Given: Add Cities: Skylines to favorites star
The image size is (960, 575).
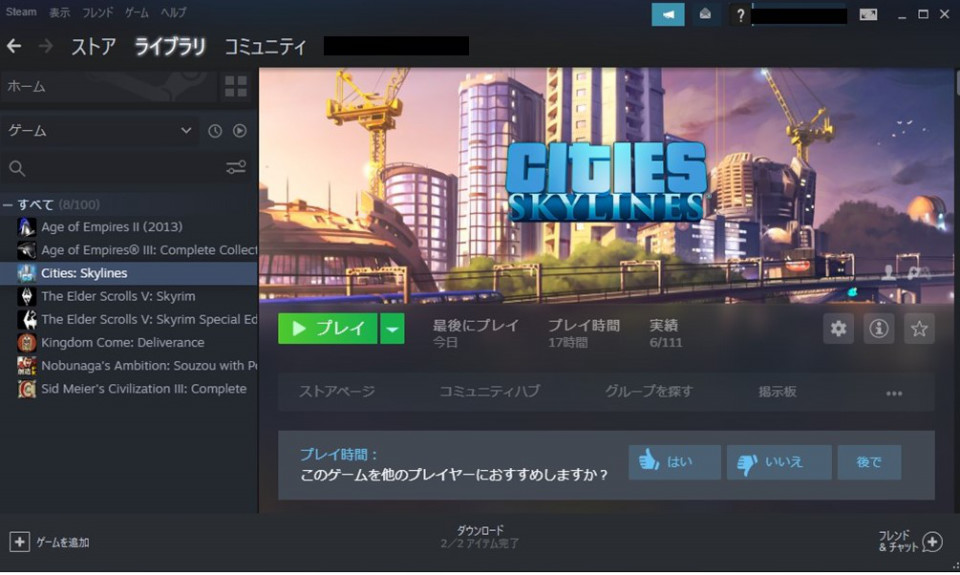Looking at the screenshot, I should click(919, 329).
